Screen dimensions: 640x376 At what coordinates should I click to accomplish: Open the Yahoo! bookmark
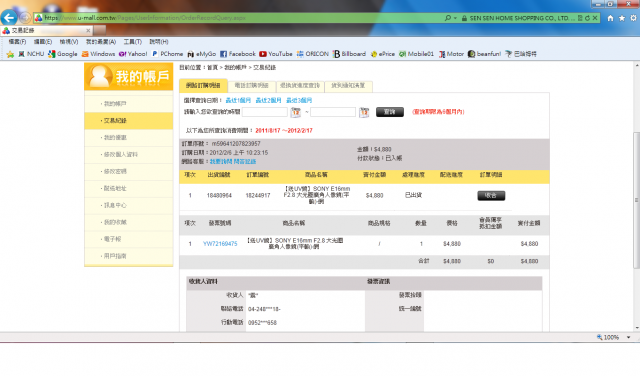point(133,54)
